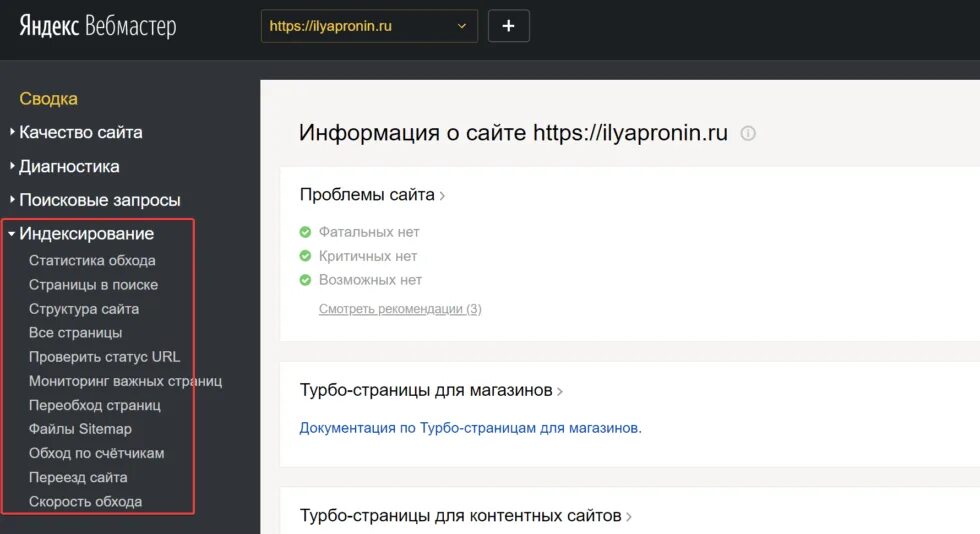
Task: Click the Возможных нет text
Action: (x=370, y=280)
